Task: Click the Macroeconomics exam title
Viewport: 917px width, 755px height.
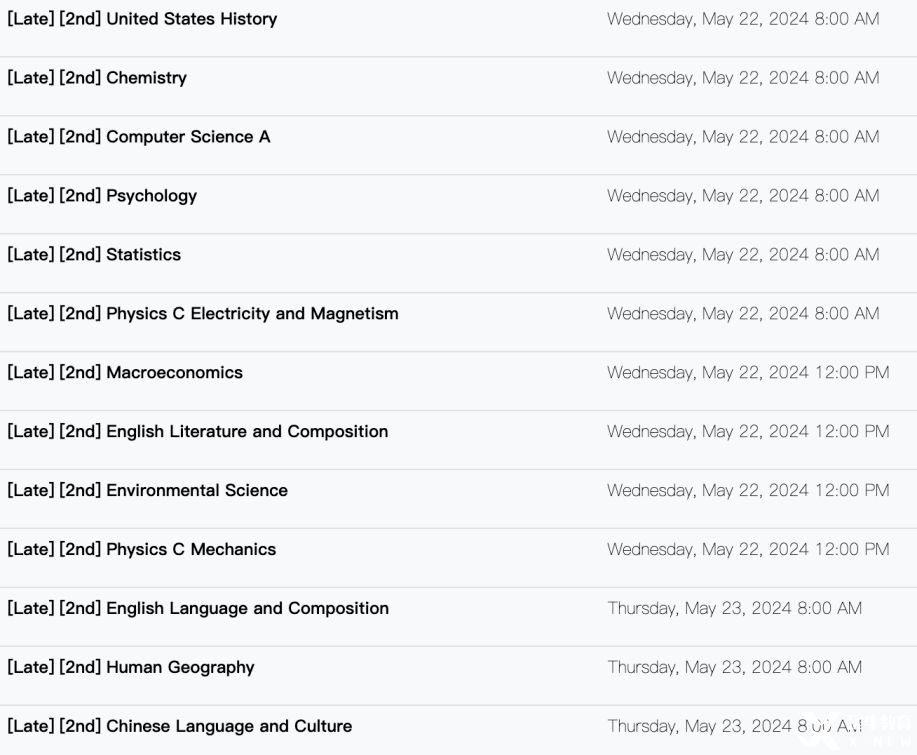Action: pyautogui.click(x=125, y=373)
